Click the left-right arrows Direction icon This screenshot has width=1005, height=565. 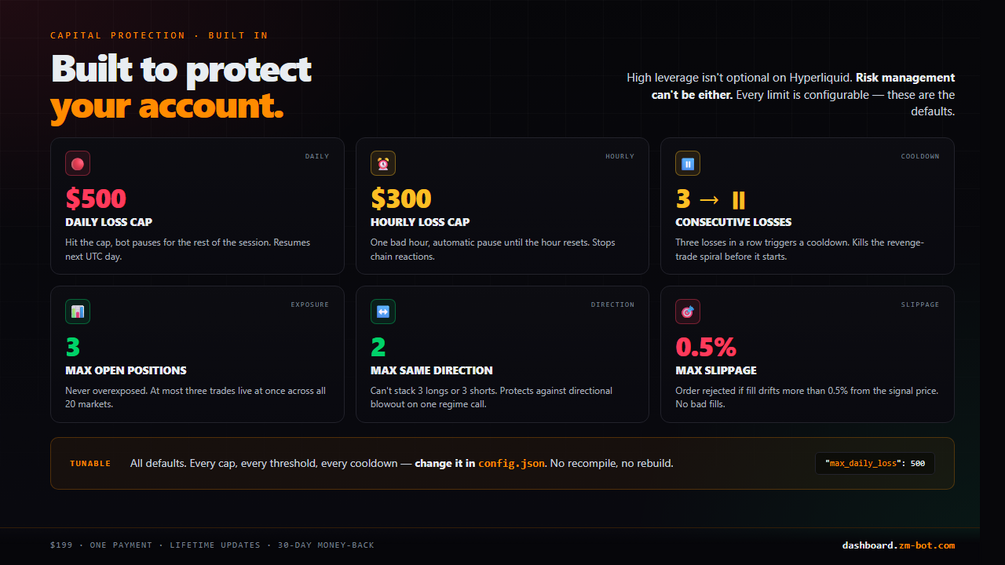coord(383,312)
